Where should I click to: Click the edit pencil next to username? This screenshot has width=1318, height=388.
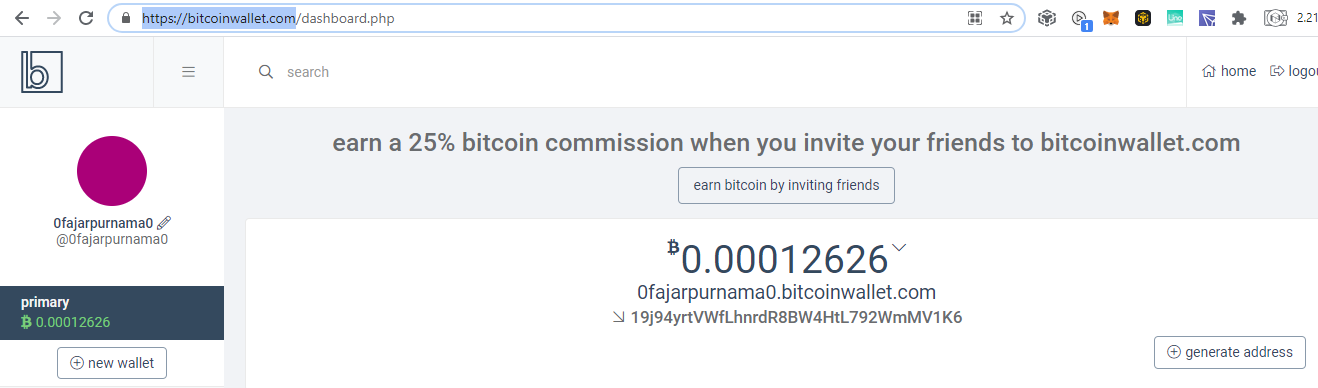coord(164,223)
